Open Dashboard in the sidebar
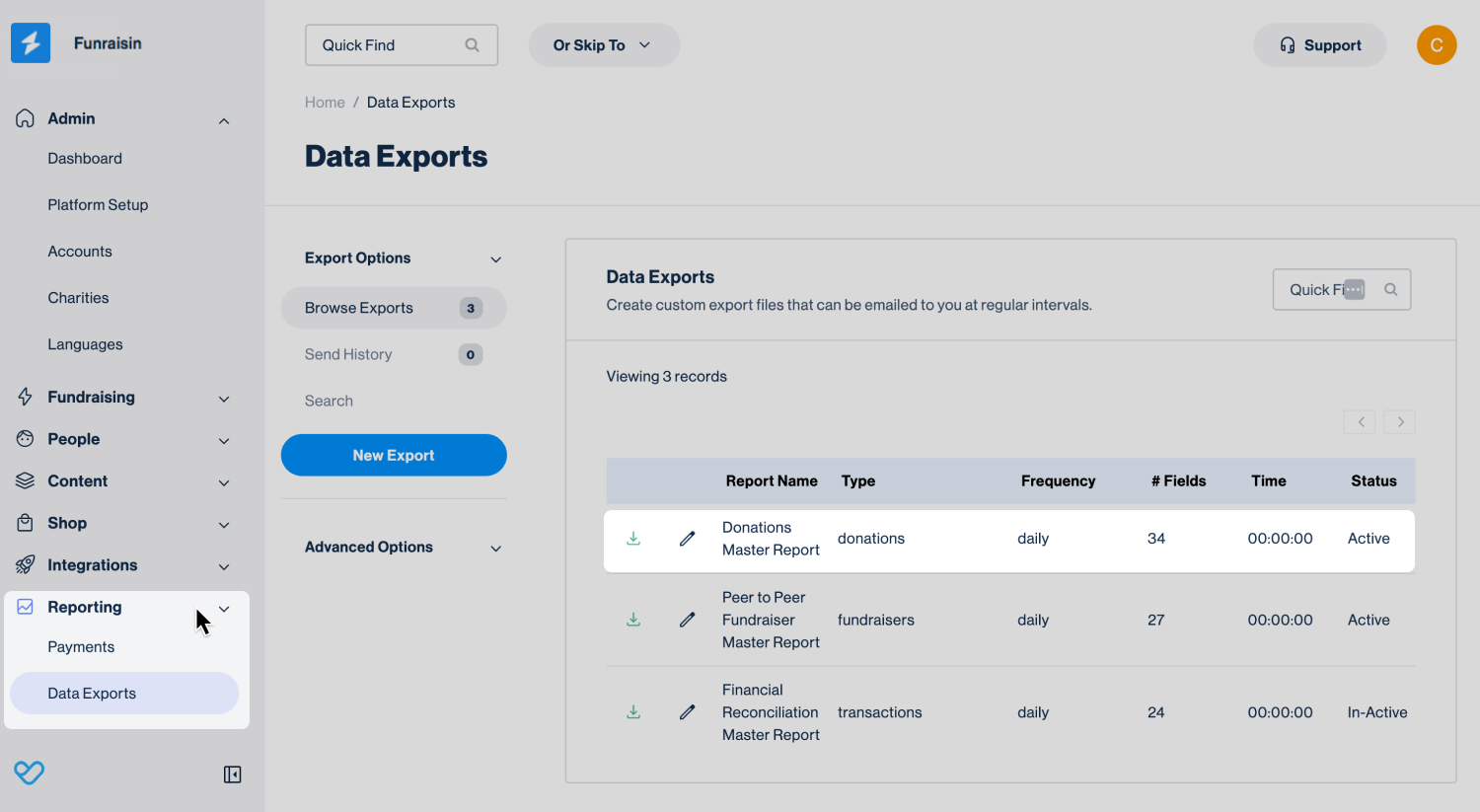Screen dimensions: 1480x812 pos(85,158)
